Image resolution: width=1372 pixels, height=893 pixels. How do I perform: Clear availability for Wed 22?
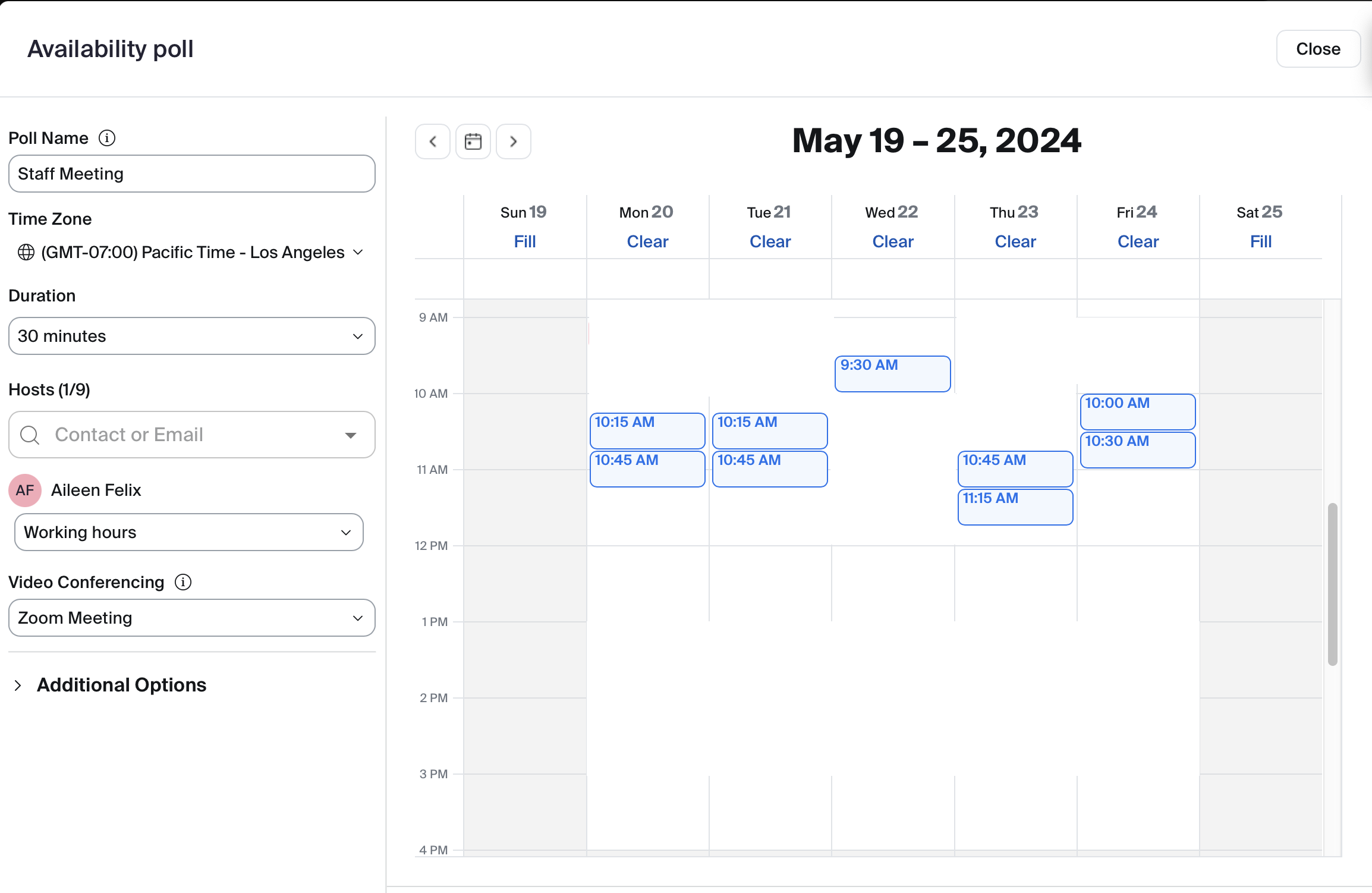(x=892, y=241)
